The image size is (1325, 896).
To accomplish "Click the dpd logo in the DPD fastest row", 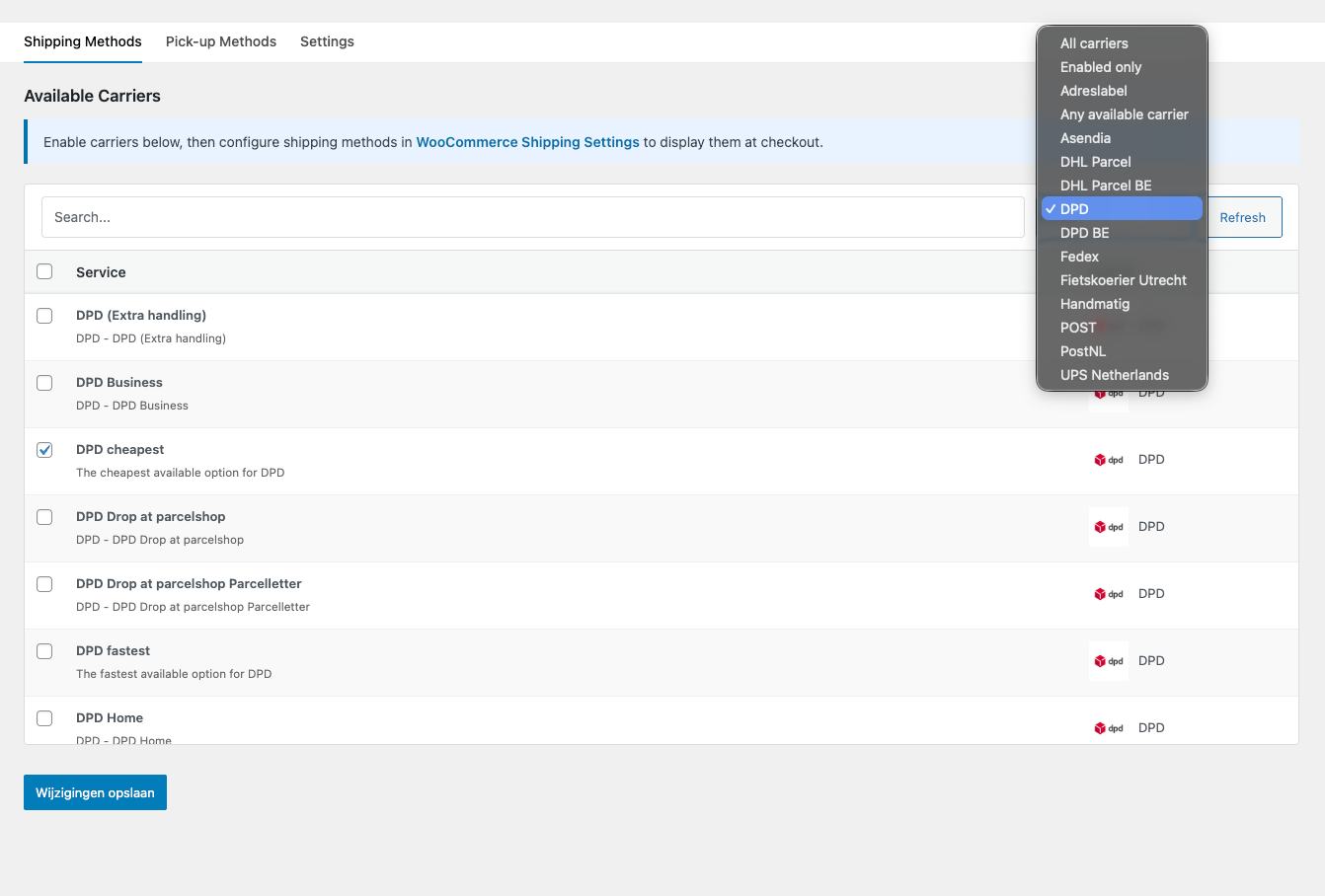I will pos(1109,661).
